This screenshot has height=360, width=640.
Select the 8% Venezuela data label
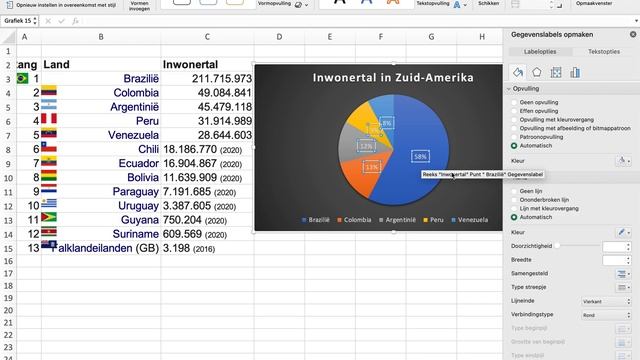pos(387,123)
